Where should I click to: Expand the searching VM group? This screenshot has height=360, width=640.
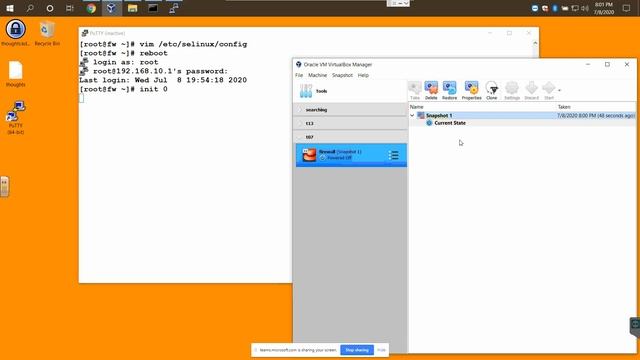click(x=300, y=110)
